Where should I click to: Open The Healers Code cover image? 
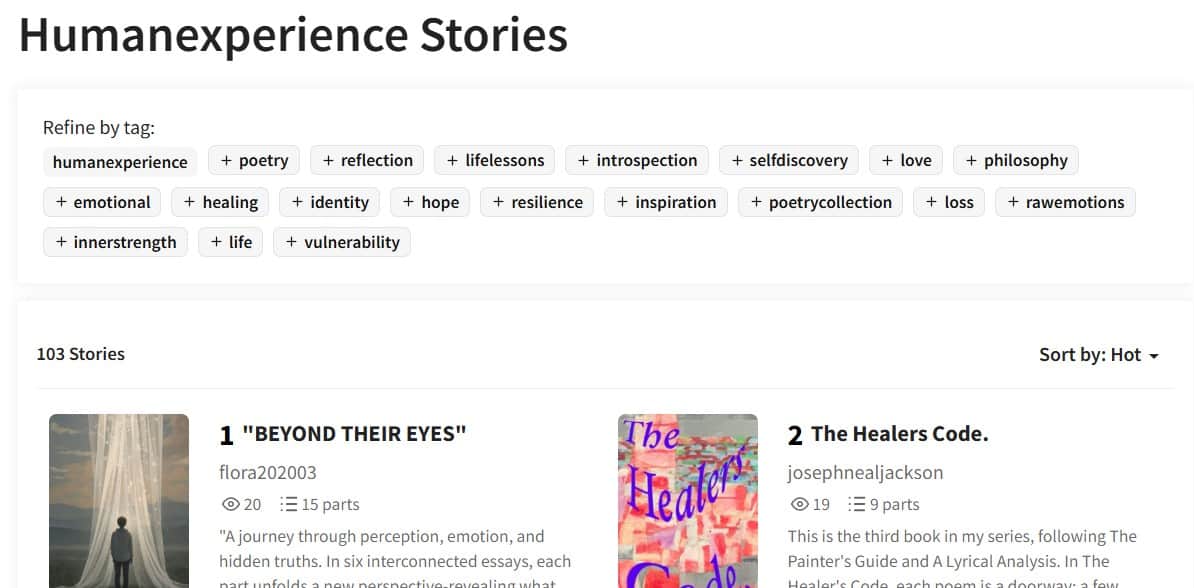click(x=688, y=500)
